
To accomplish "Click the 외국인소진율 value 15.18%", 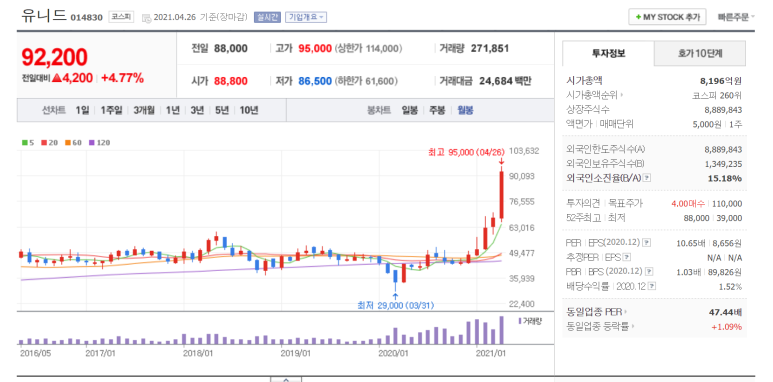I will click(725, 178).
